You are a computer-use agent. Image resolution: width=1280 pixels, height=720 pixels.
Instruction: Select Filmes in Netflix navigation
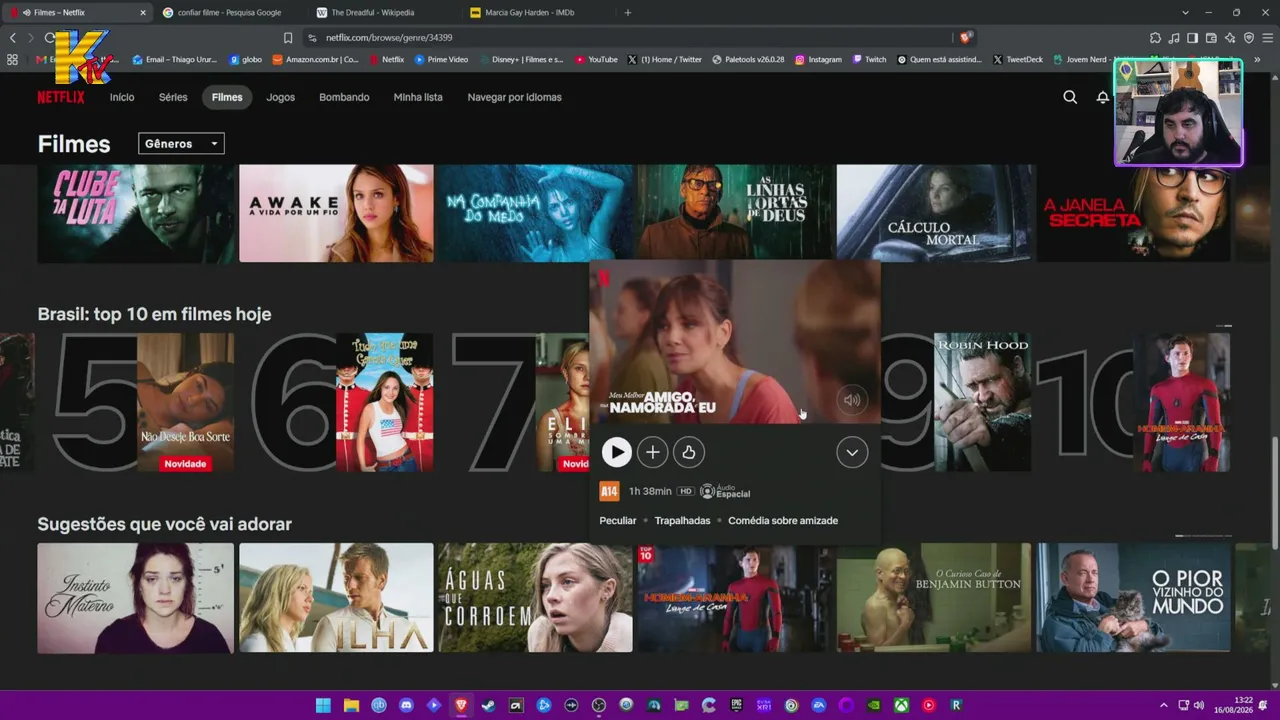point(227,97)
